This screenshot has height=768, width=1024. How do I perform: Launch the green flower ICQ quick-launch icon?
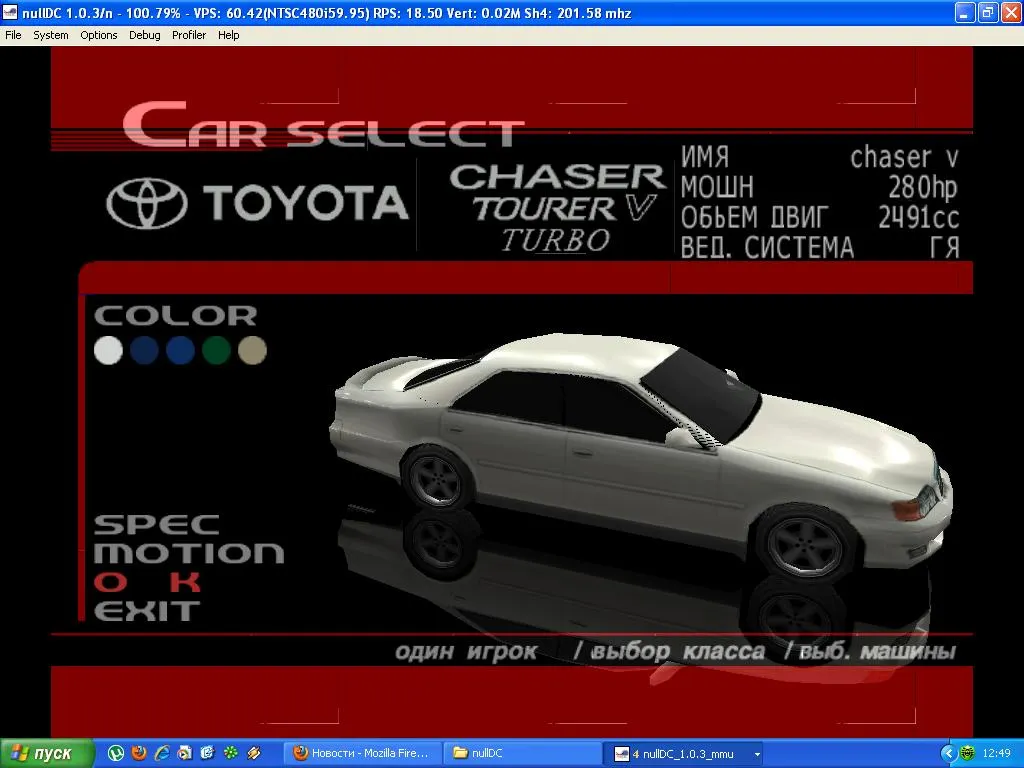(x=231, y=753)
